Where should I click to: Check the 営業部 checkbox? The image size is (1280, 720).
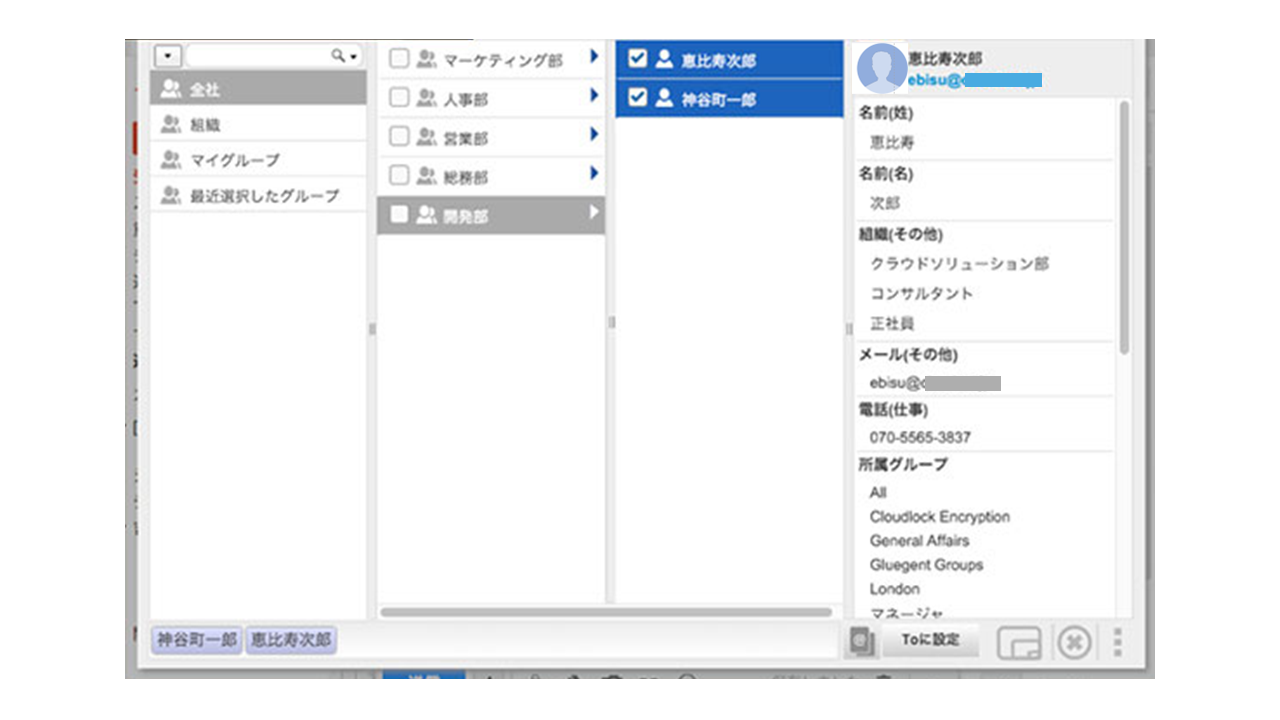click(x=397, y=137)
